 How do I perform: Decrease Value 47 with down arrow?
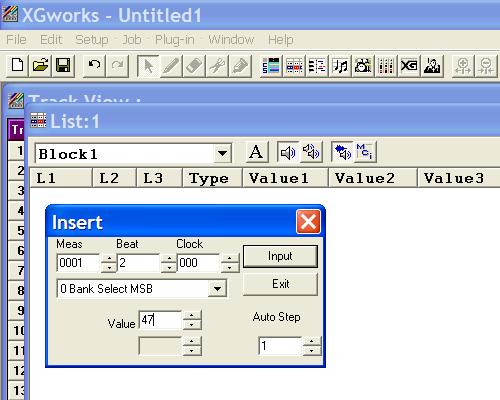pos(192,325)
